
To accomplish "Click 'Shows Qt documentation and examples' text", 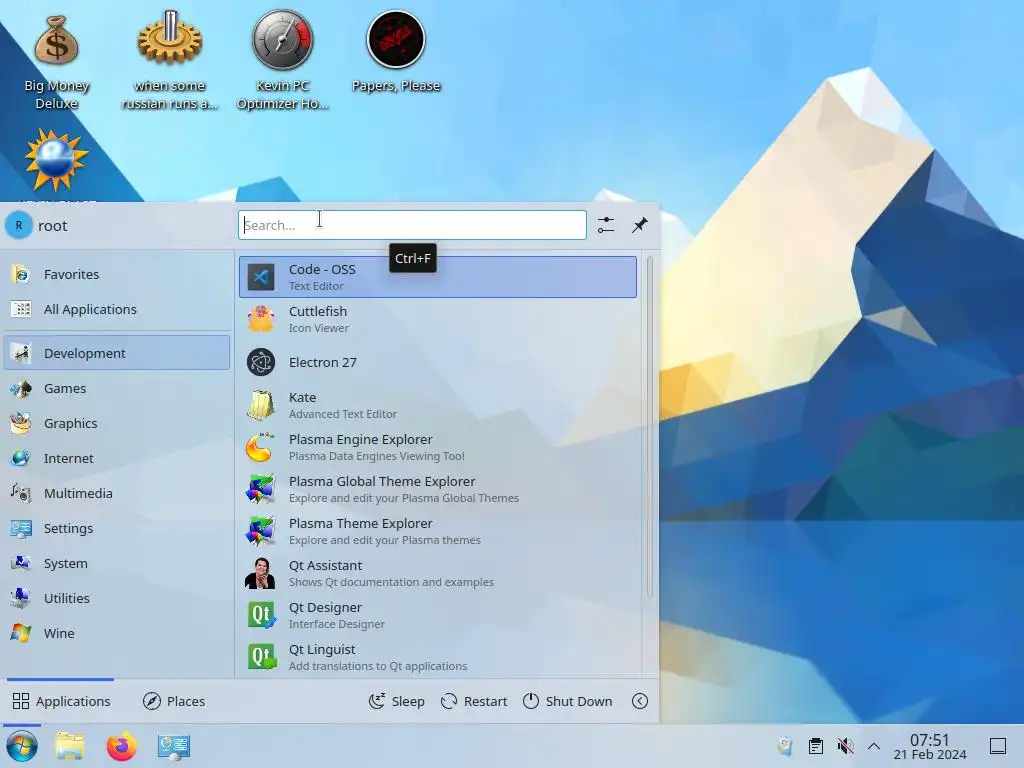I will point(391,582).
